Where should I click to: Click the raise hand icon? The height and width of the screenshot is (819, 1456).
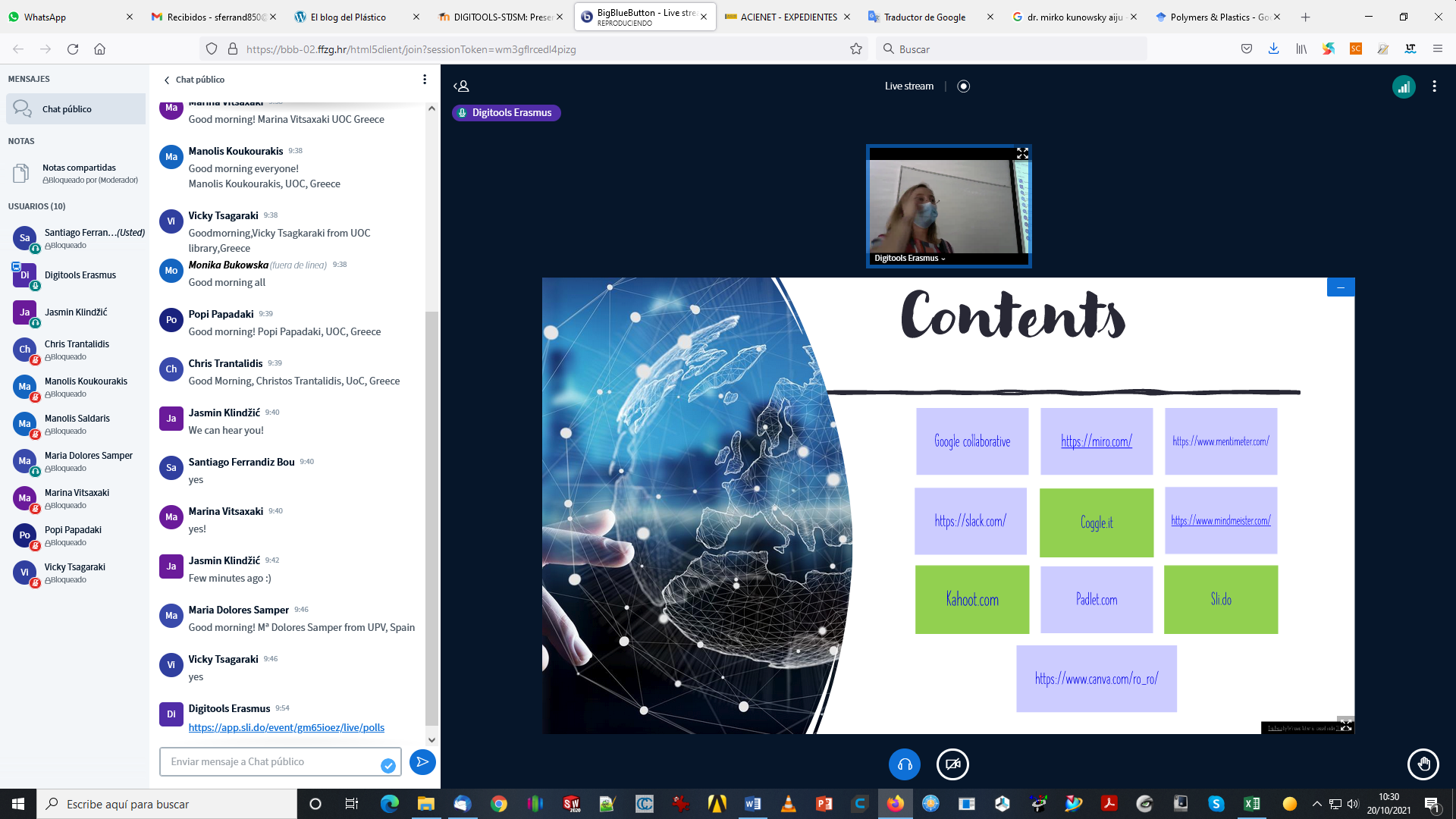1423,764
